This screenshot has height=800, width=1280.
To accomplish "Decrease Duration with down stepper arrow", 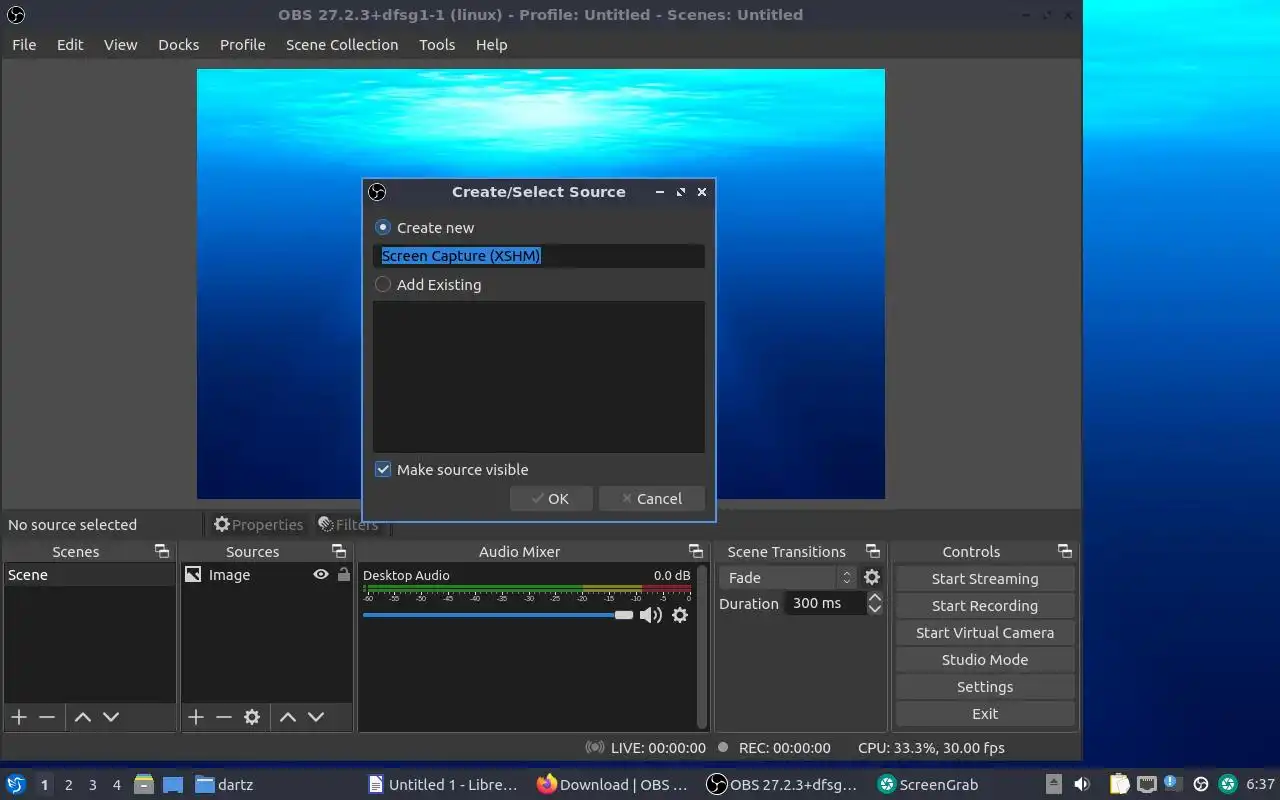I will 875,609.
